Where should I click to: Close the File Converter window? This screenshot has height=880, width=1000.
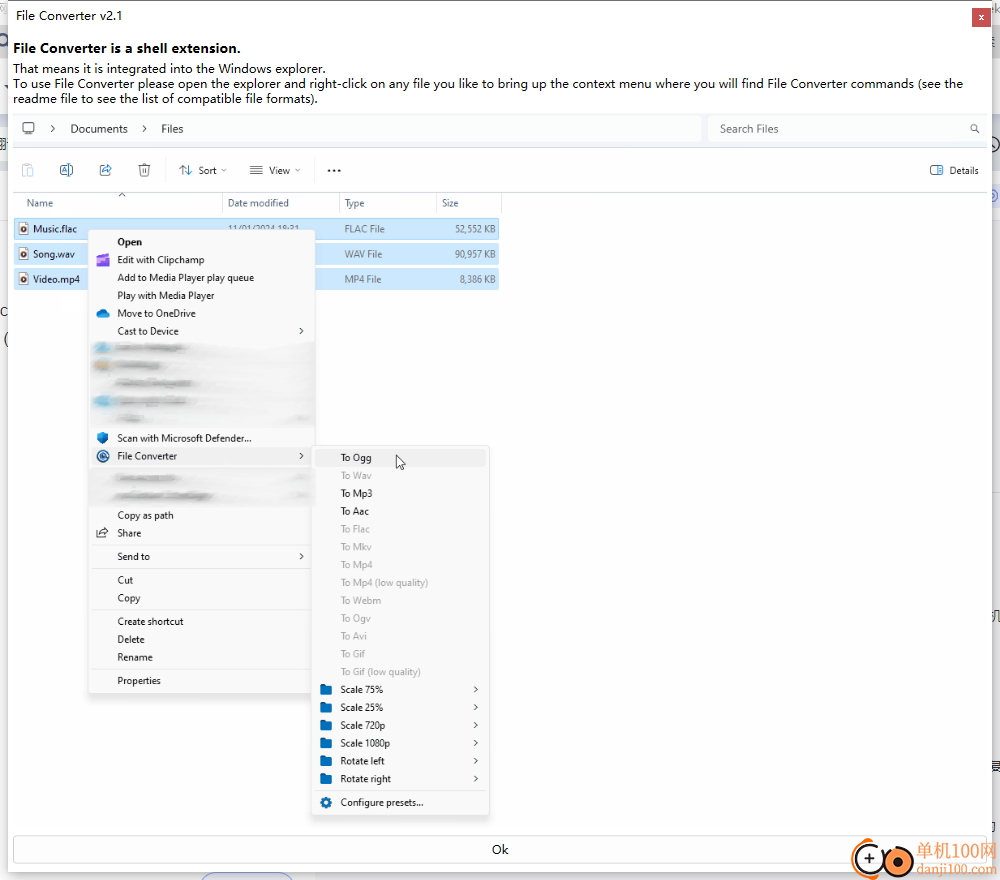[981, 17]
